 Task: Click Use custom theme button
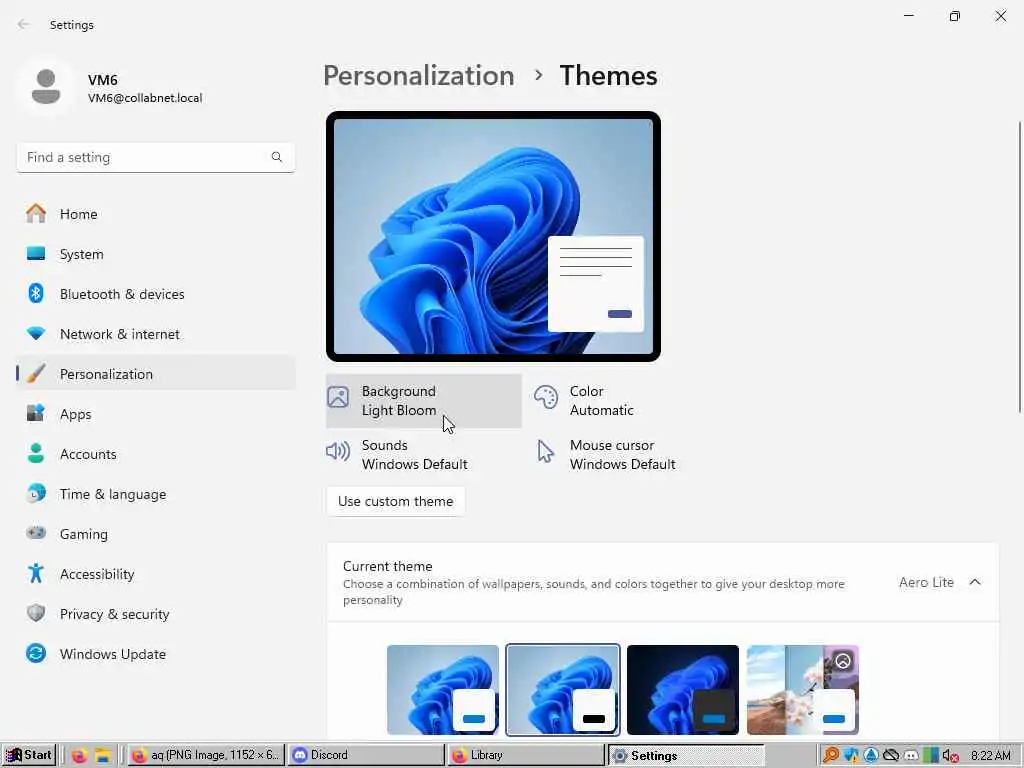tap(396, 501)
